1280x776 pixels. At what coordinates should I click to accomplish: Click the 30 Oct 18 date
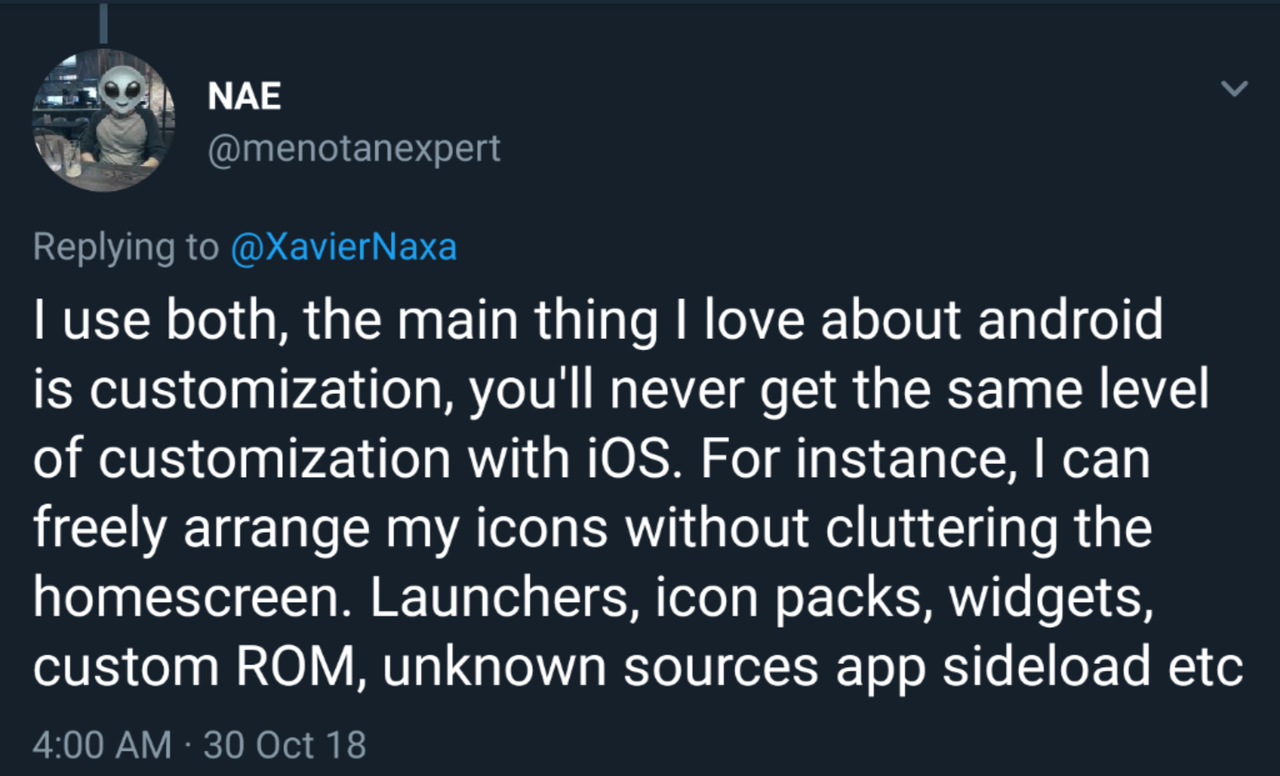point(285,745)
